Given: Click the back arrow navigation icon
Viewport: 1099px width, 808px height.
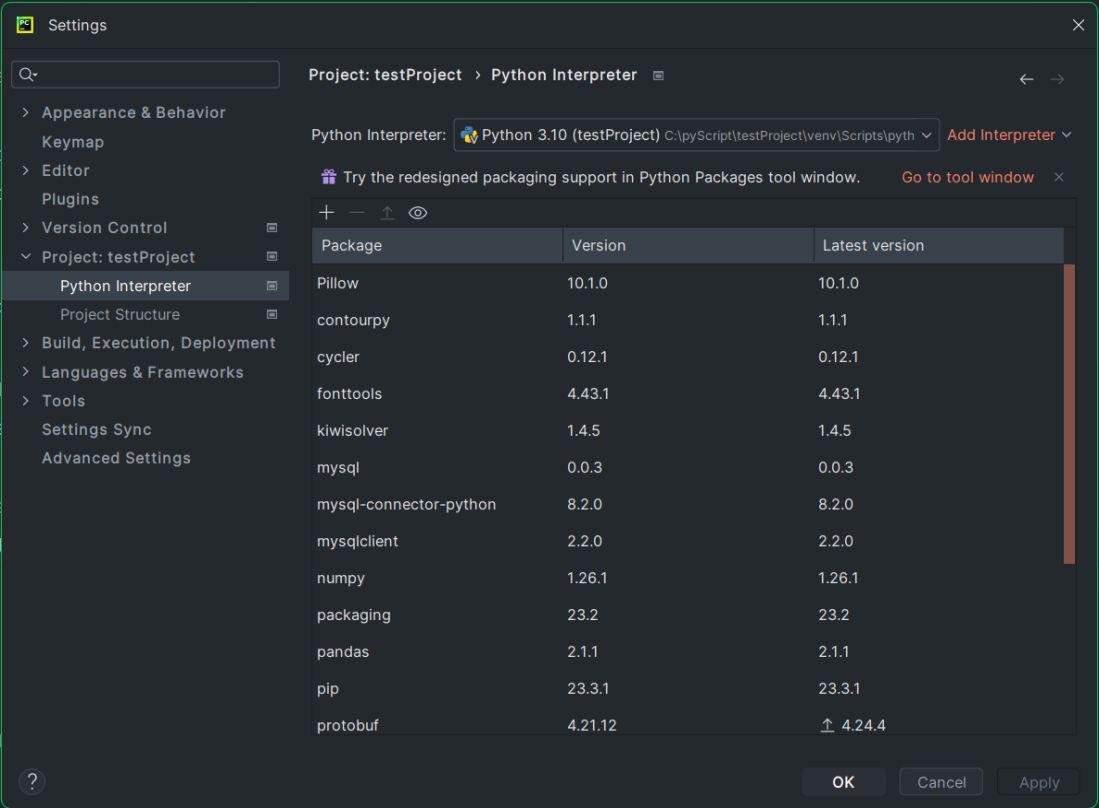Looking at the screenshot, I should [x=1026, y=79].
